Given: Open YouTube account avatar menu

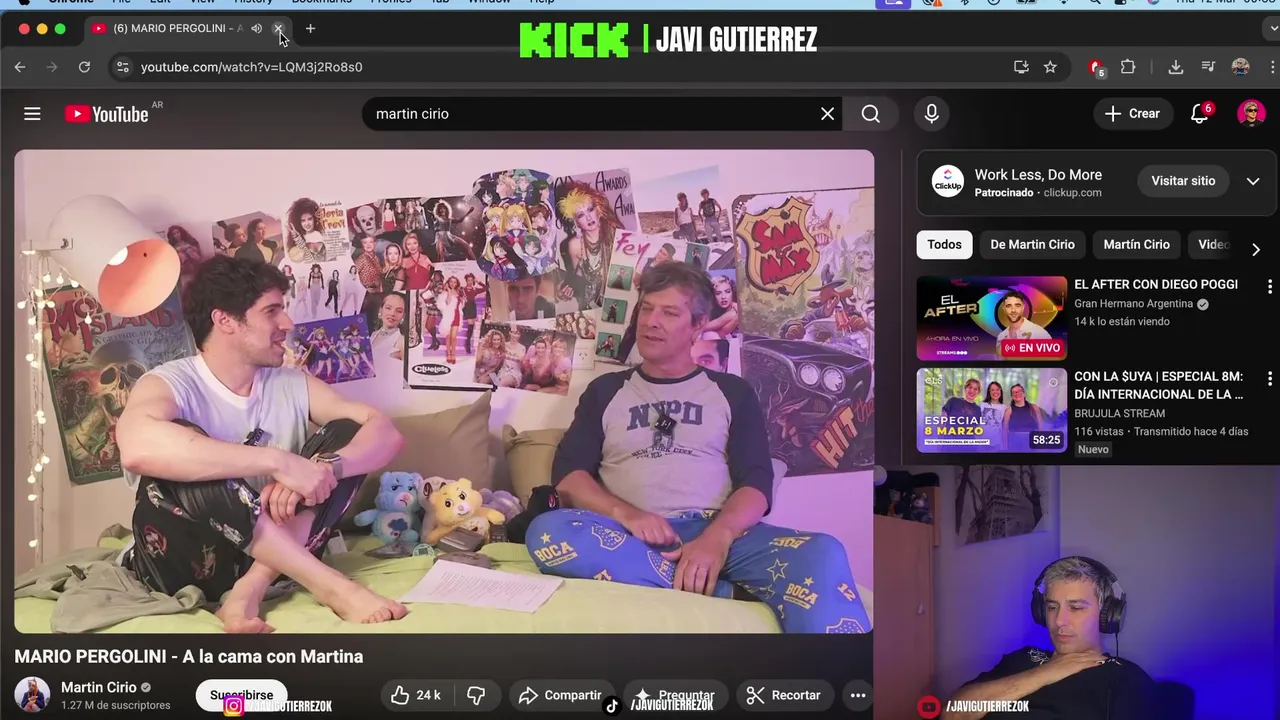Looking at the screenshot, I should click(x=1251, y=114).
